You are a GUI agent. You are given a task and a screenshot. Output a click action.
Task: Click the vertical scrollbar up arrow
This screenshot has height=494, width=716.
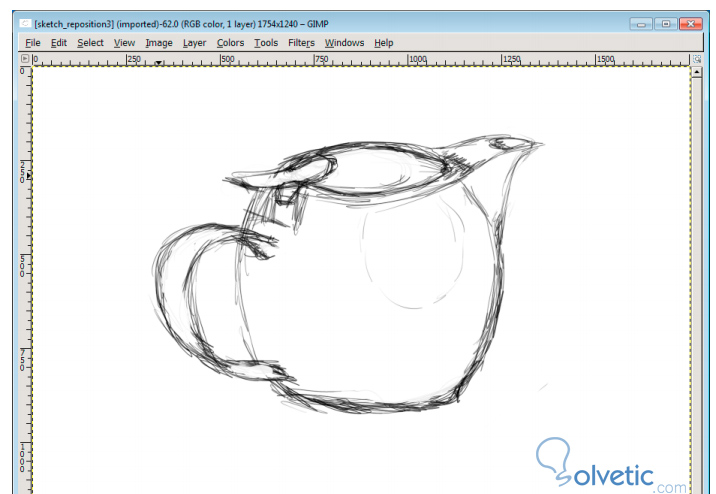click(x=696, y=72)
